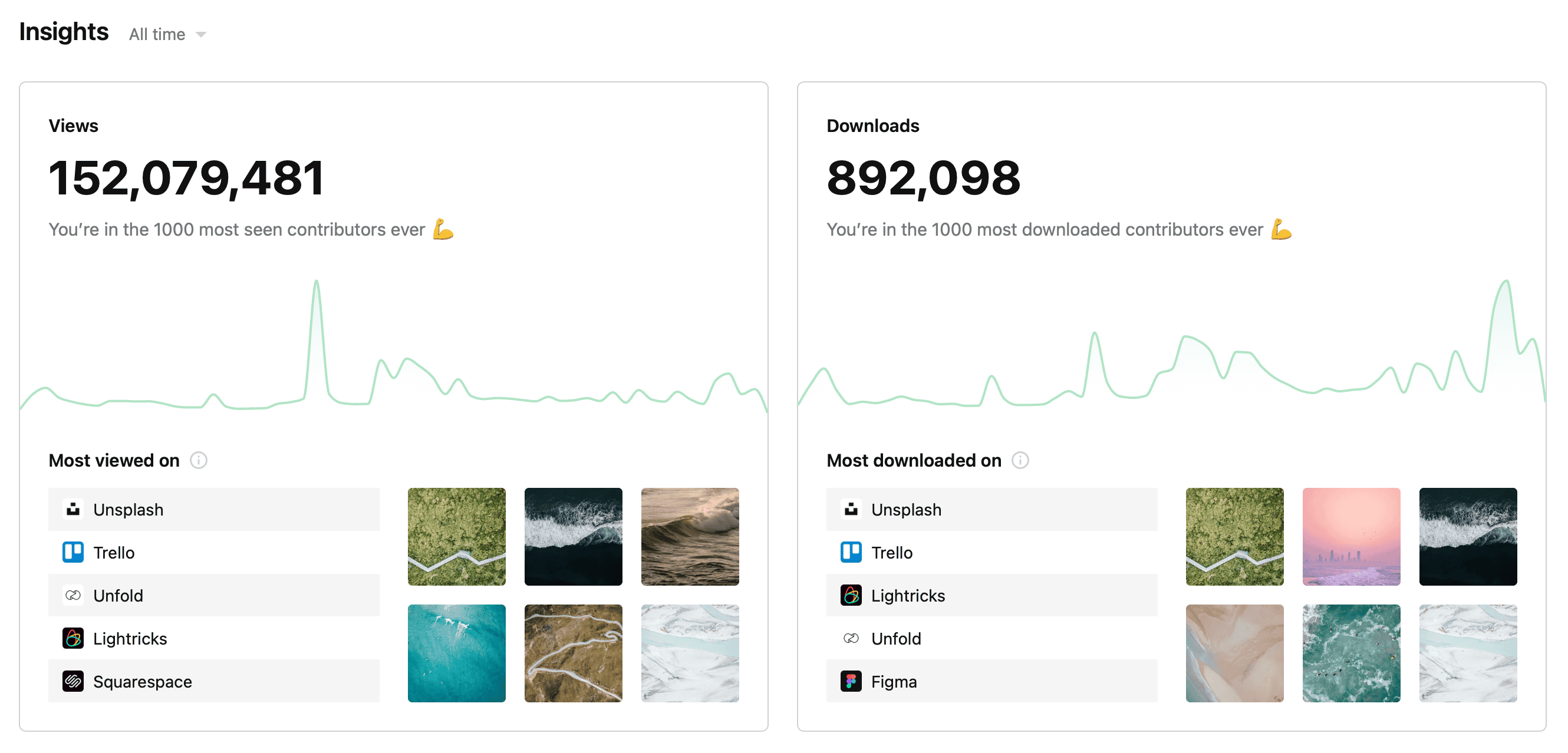Click the Lightricks icon in Most downloaded list
The image size is (1568, 753).
click(851, 596)
